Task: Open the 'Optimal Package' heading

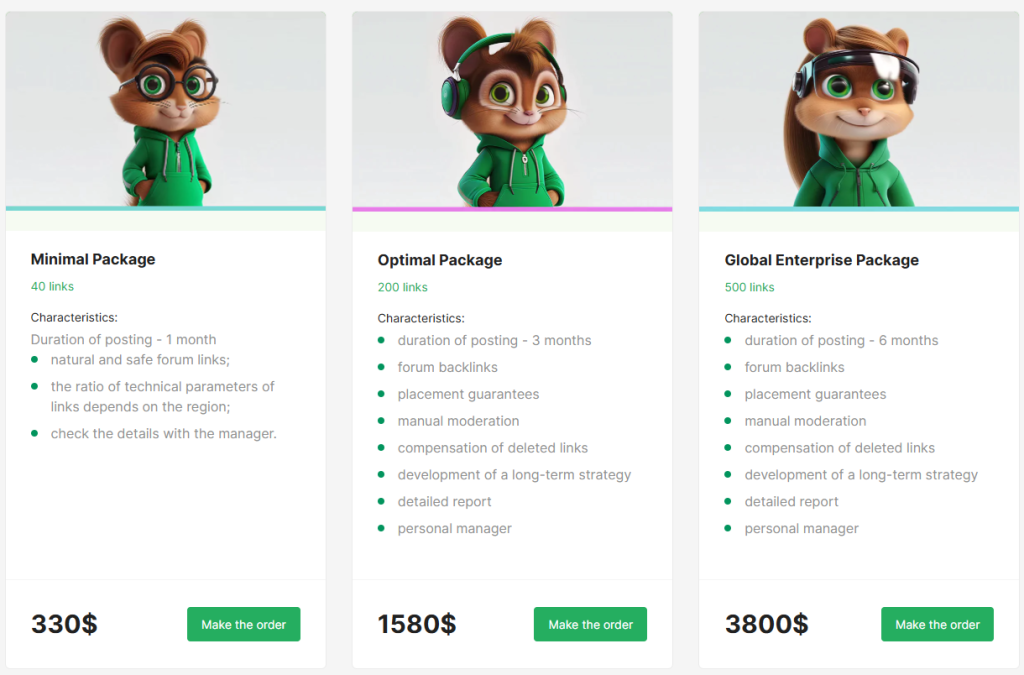Action: 440,260
